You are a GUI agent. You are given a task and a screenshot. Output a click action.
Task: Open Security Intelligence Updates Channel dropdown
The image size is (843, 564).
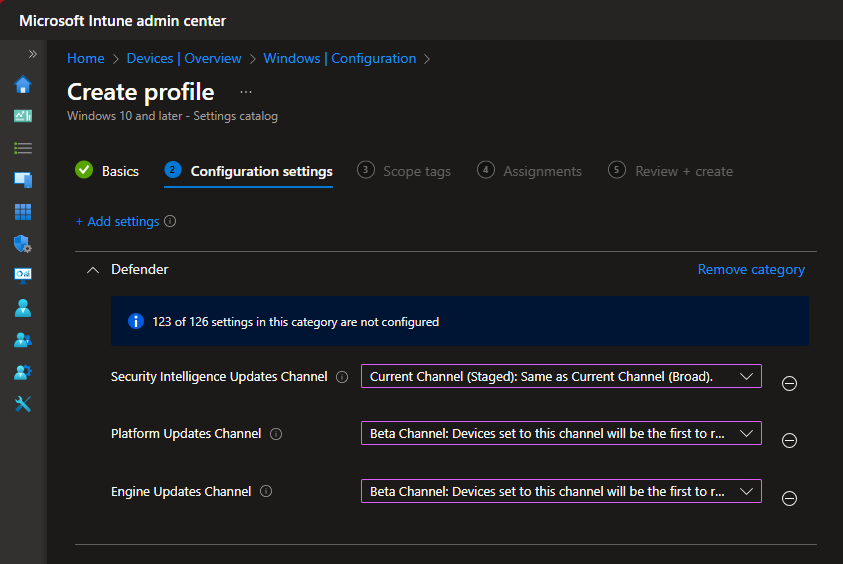click(561, 376)
